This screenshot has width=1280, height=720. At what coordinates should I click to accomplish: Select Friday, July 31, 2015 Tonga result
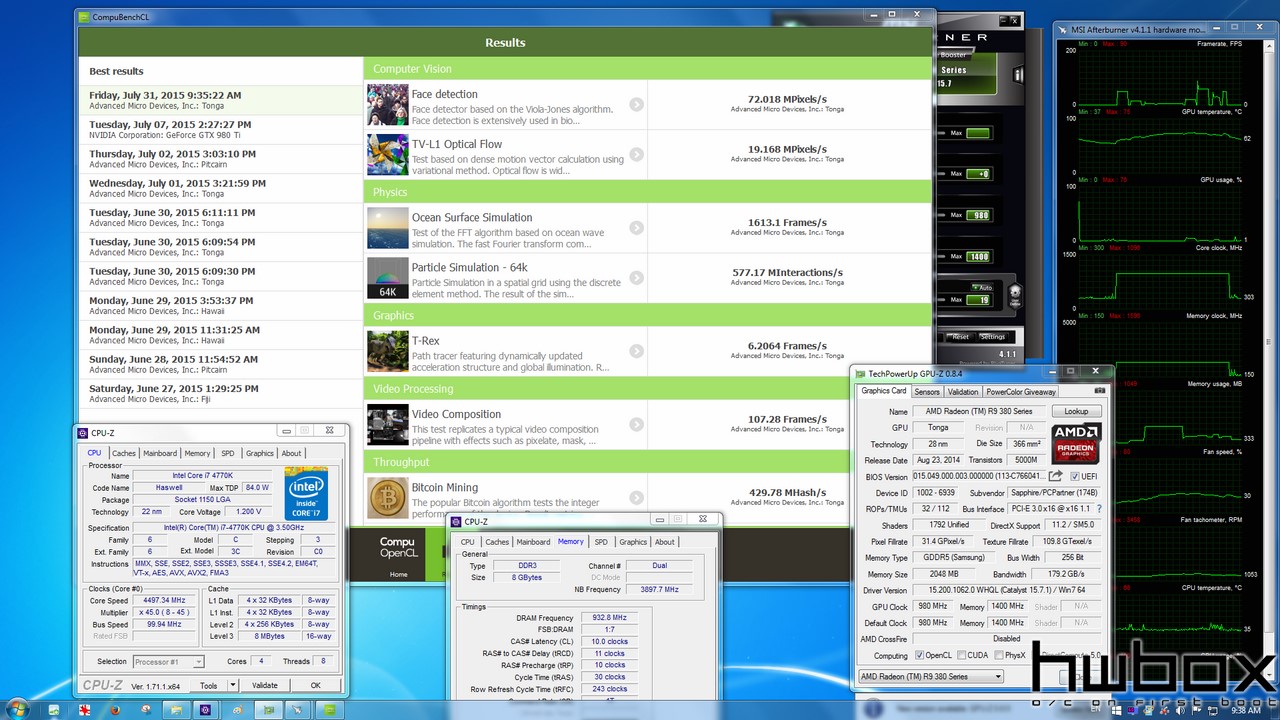click(221, 100)
